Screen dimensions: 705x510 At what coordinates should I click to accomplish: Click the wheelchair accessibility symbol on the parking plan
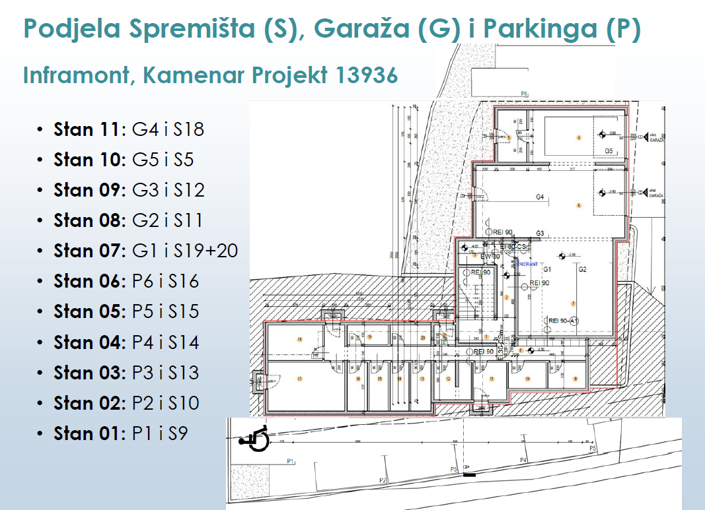pos(254,439)
